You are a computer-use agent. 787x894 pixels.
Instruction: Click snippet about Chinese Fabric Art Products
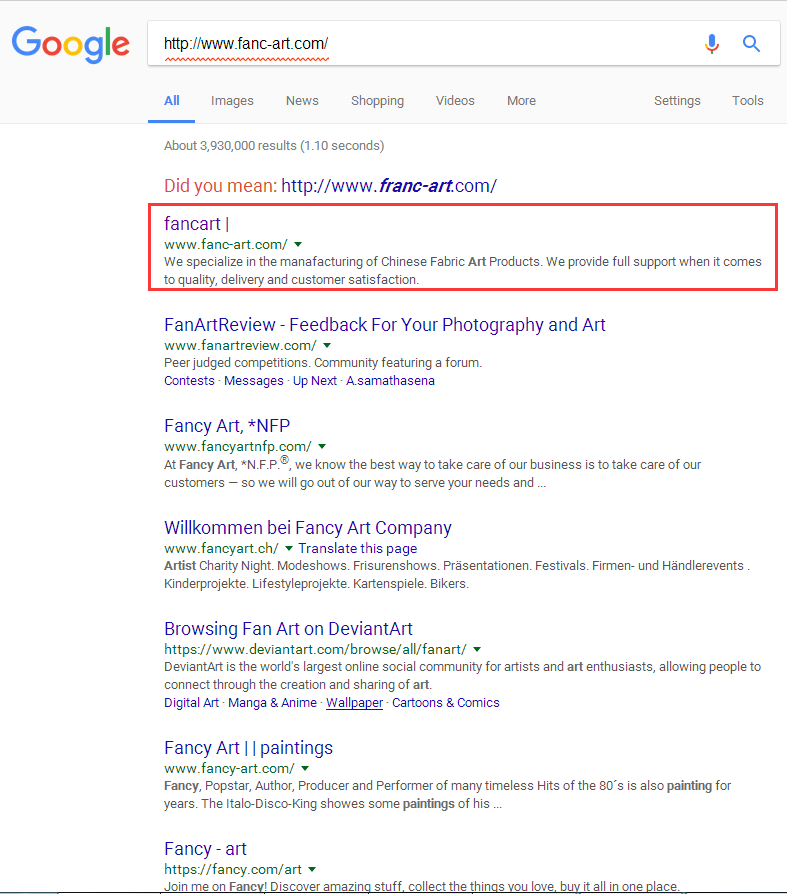click(x=463, y=270)
